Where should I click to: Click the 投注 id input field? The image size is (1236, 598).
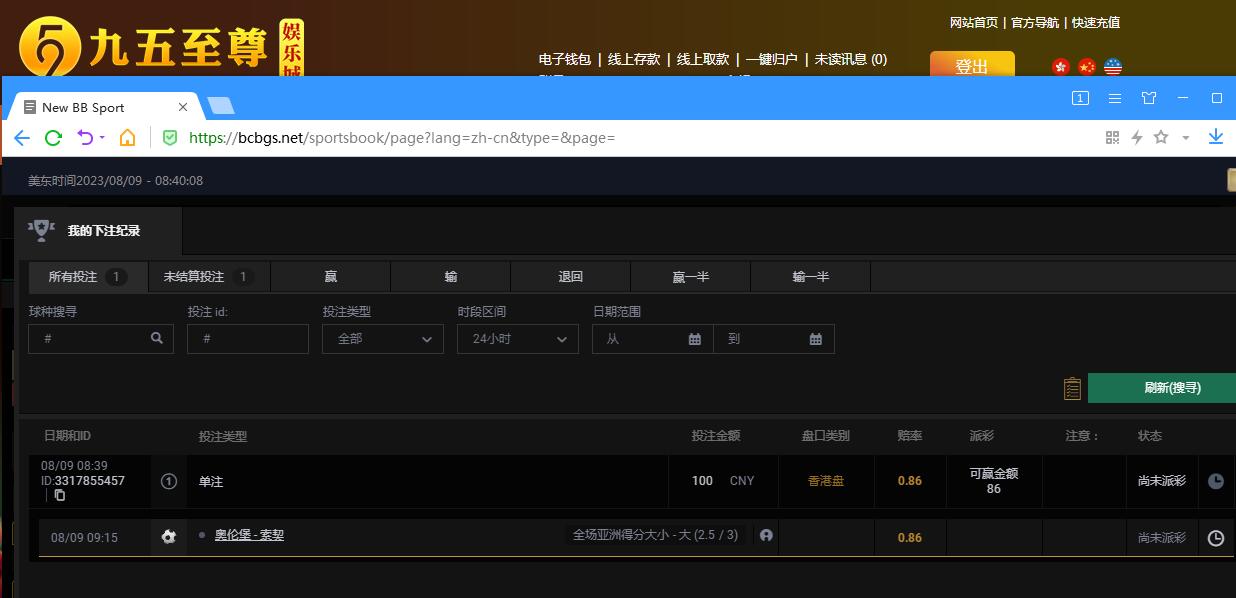tap(248, 339)
